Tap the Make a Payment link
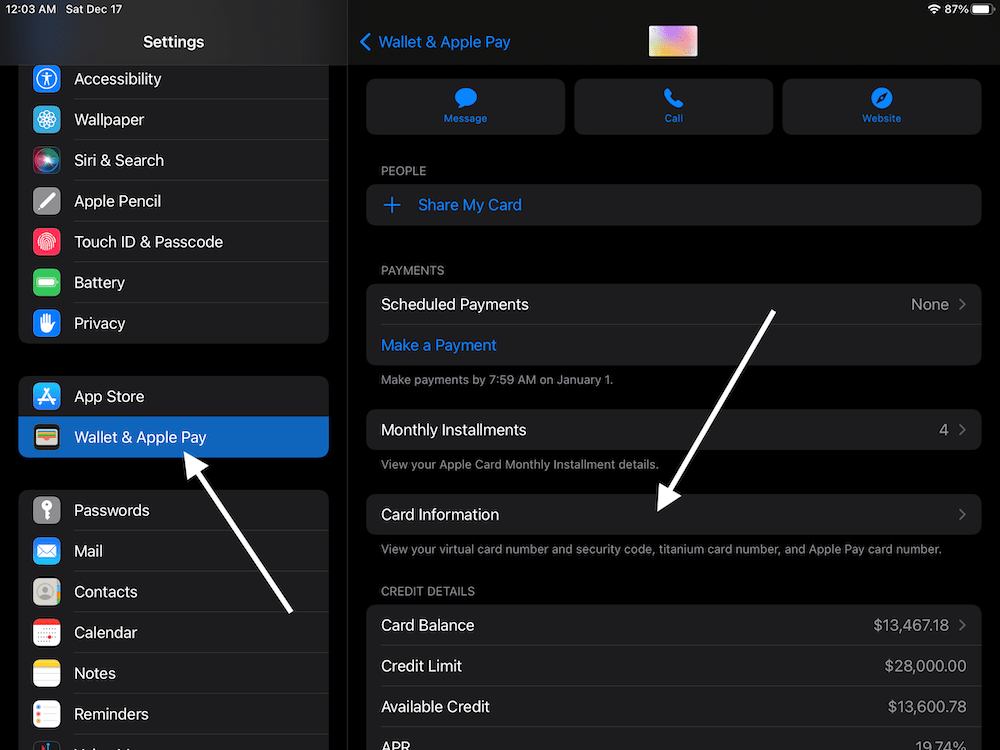1000x750 pixels. point(438,346)
